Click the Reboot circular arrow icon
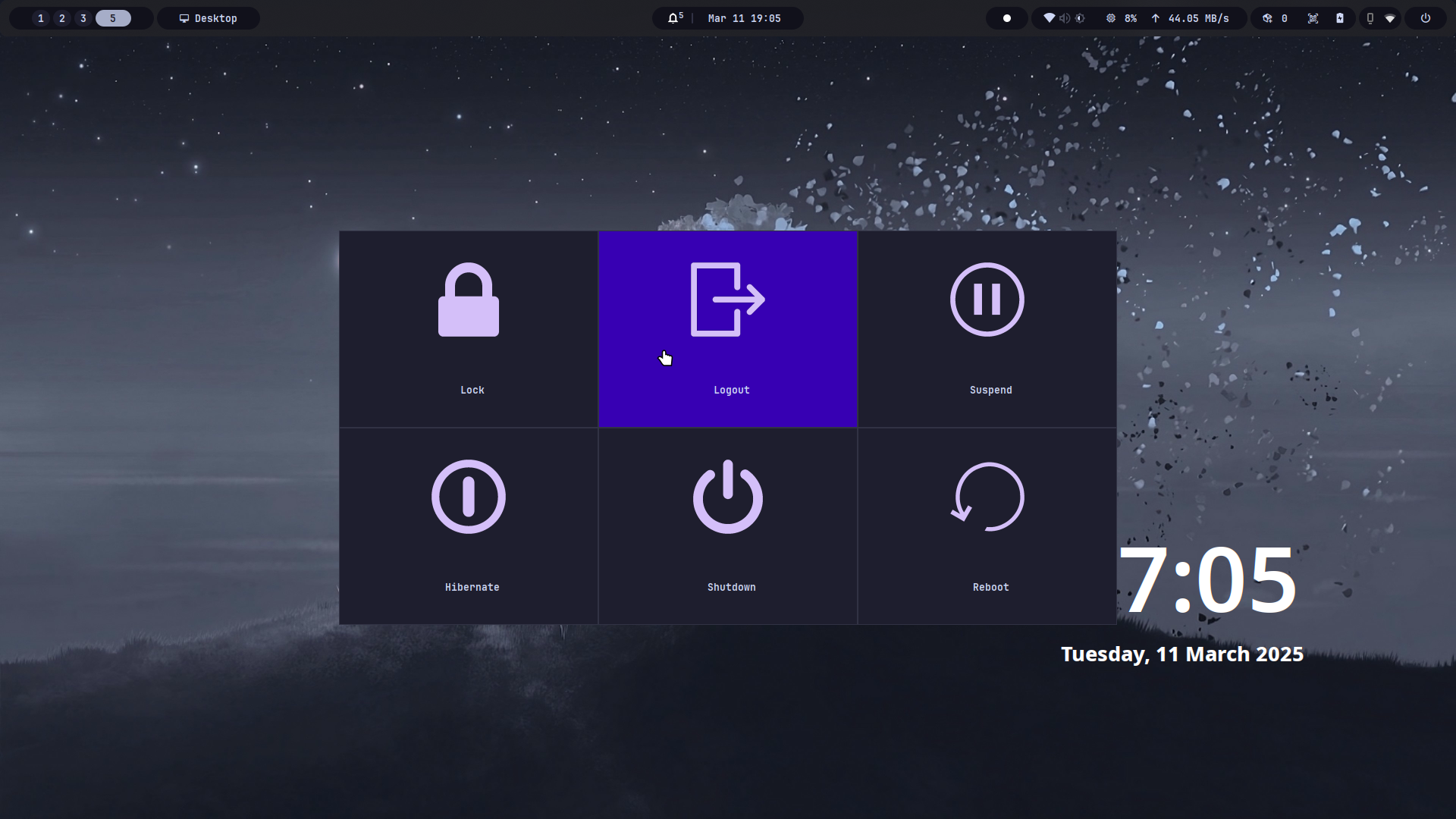Screen dimensions: 1456x819 (x=987, y=497)
